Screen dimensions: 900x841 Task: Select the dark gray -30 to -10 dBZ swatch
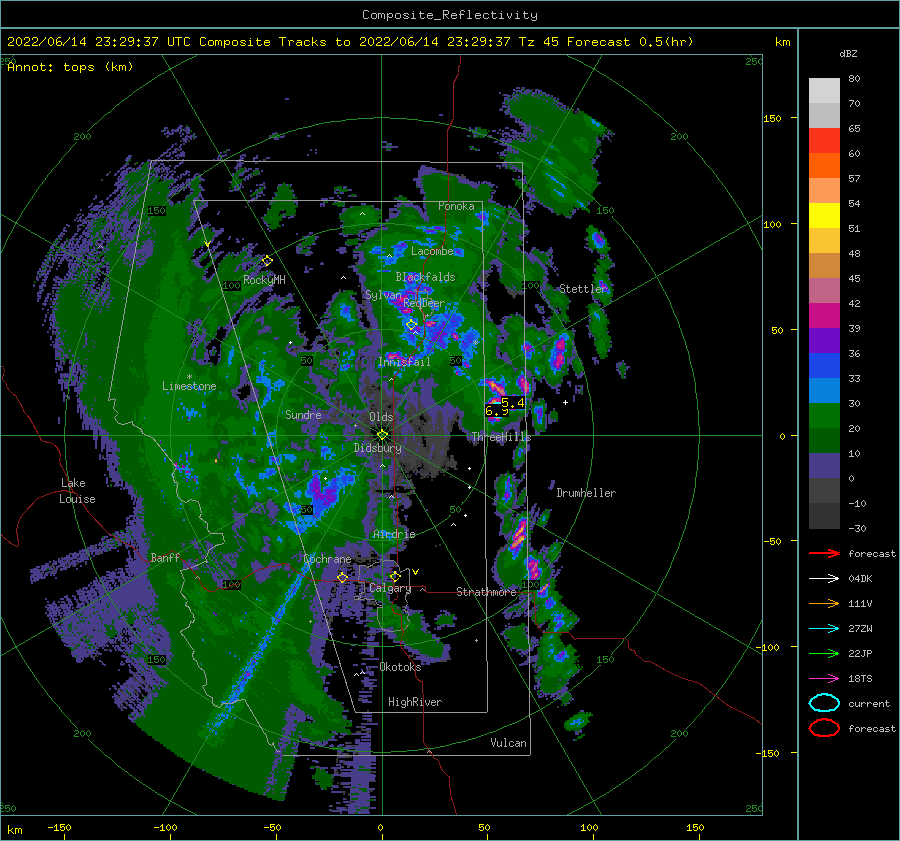[824, 516]
